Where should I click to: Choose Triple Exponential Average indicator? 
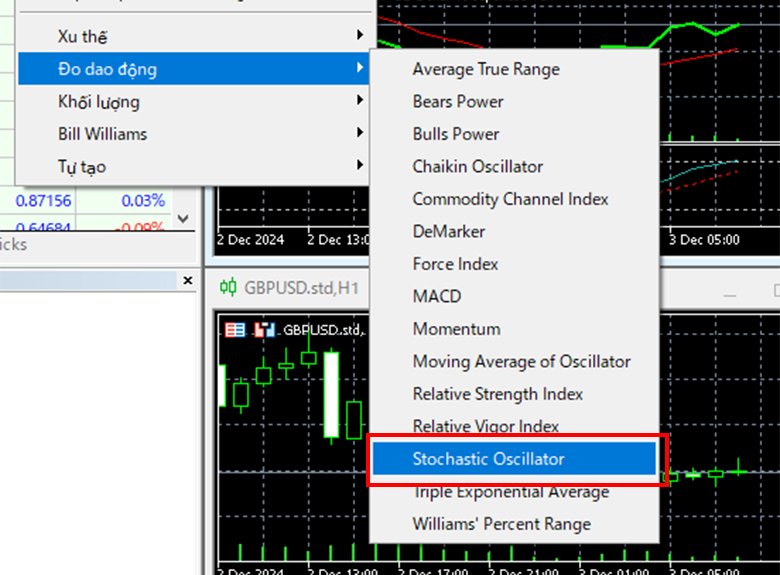tap(514, 491)
